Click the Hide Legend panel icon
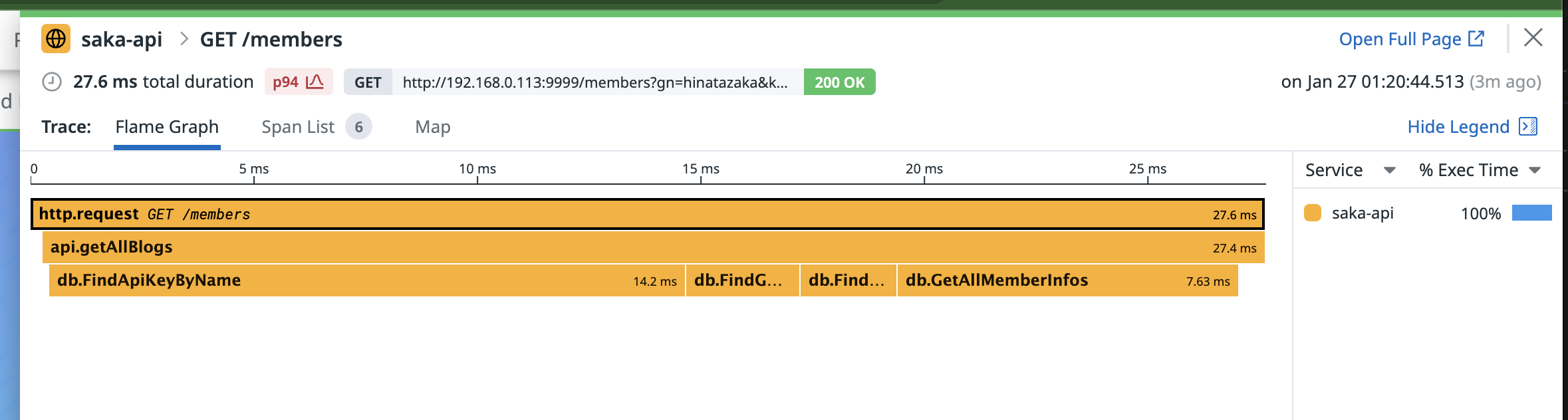 (1528, 126)
